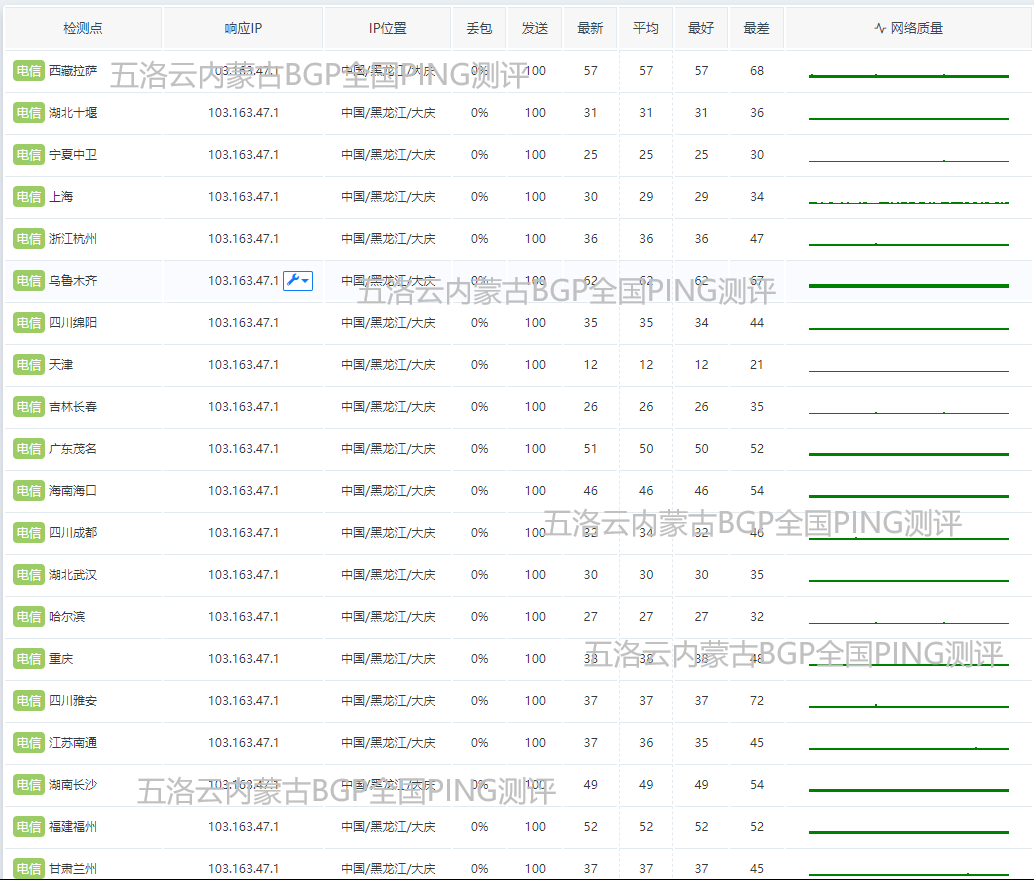The image size is (1034, 880).
Task: Click the 网络质量 column header
Action: [908, 28]
